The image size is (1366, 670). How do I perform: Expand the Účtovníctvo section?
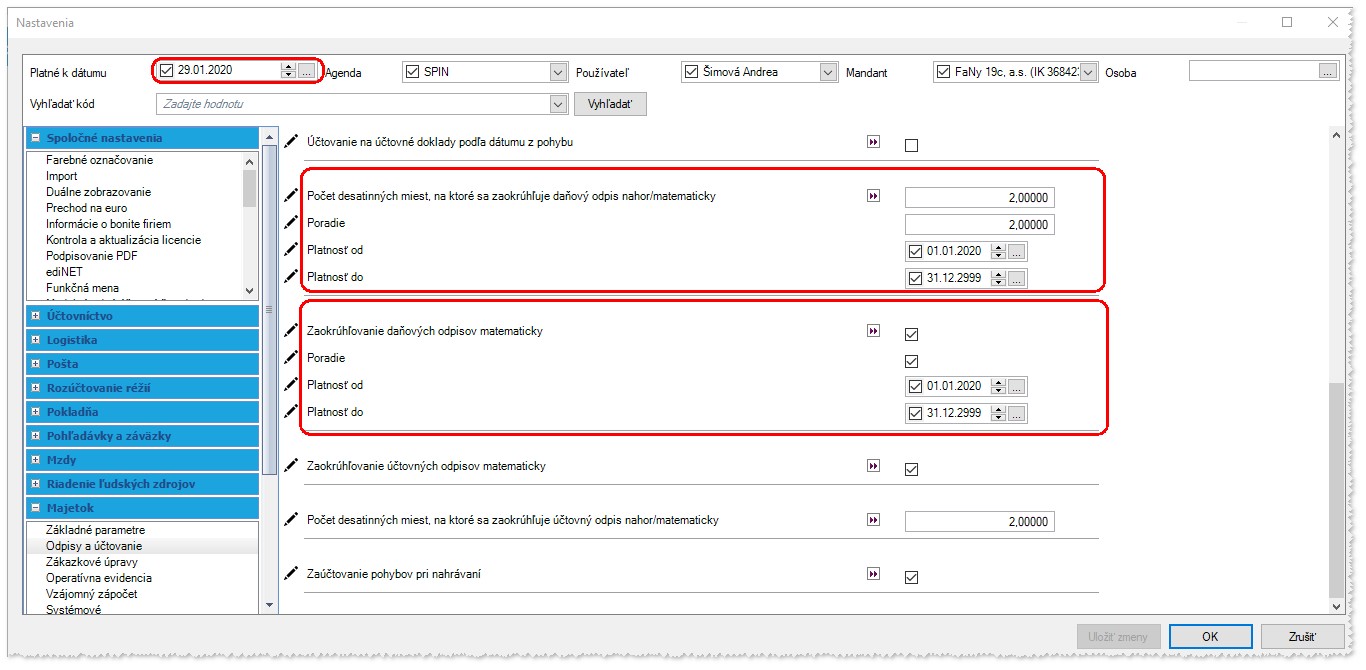click(36, 316)
